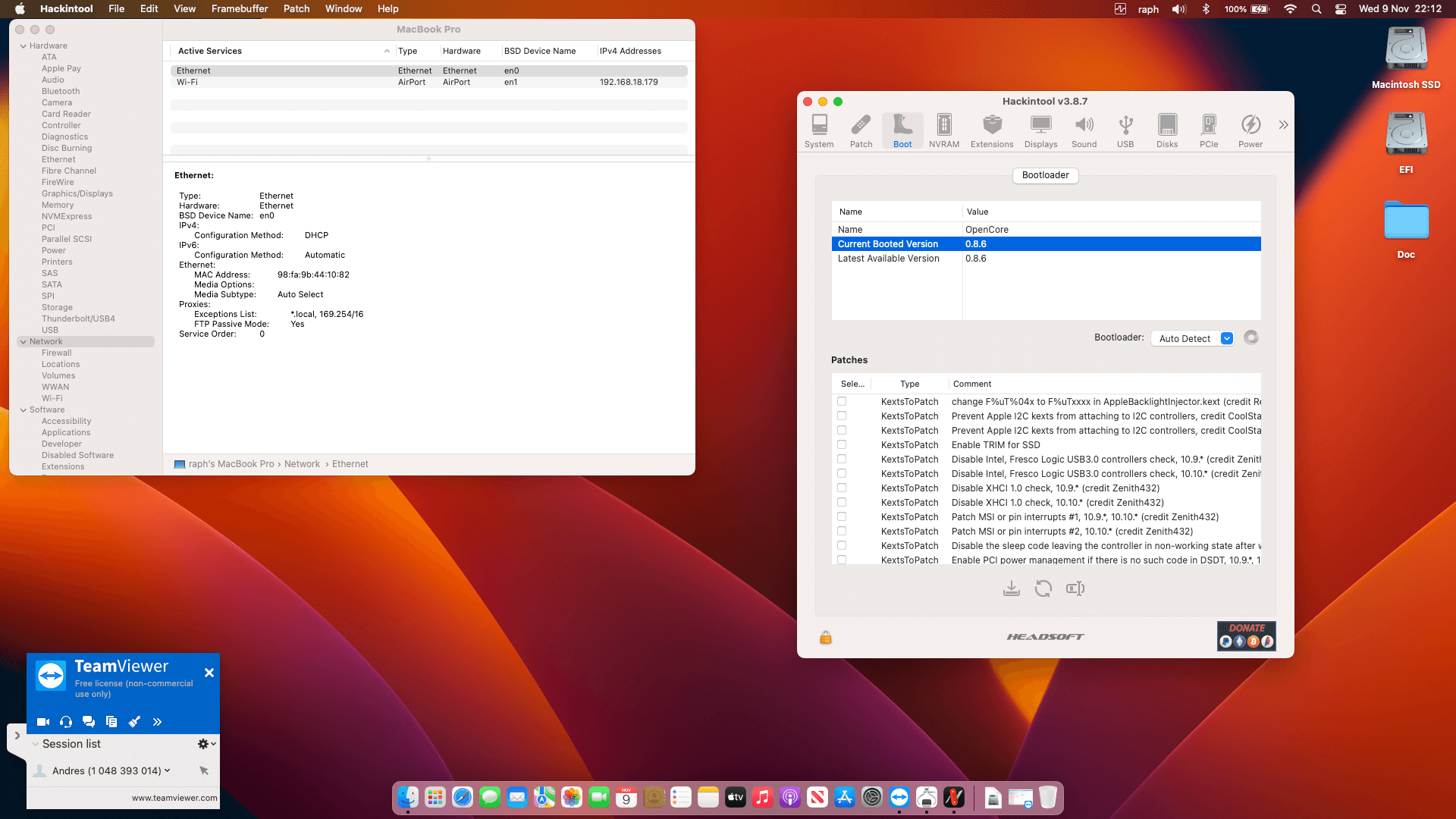This screenshot has height=819, width=1456.
Task: Open the Framebuffer menu
Action: pyautogui.click(x=240, y=9)
